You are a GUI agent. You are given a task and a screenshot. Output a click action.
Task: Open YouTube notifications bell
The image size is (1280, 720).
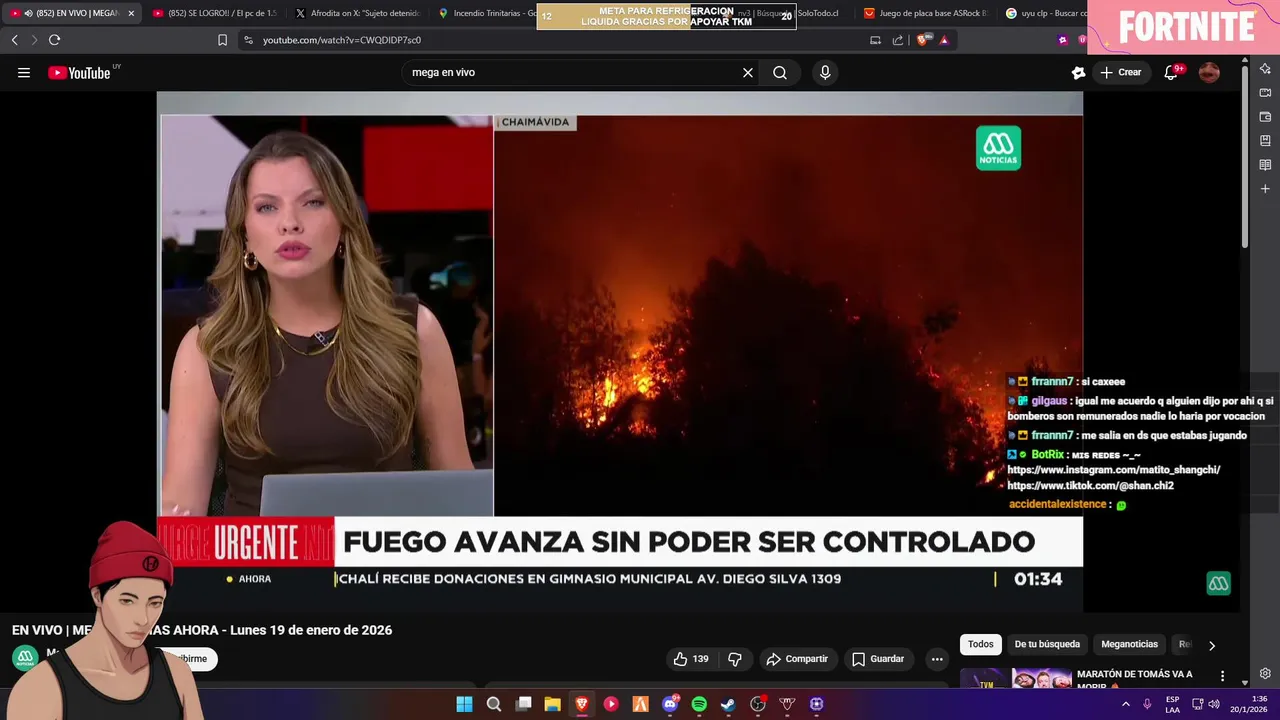point(1171,72)
